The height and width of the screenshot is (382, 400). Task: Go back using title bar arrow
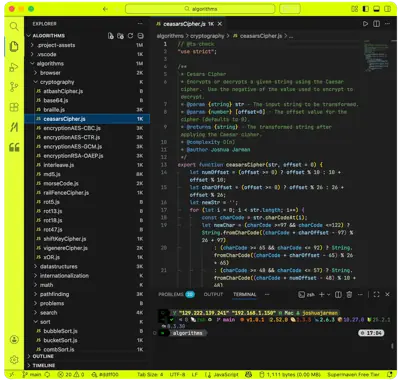tap(105, 9)
